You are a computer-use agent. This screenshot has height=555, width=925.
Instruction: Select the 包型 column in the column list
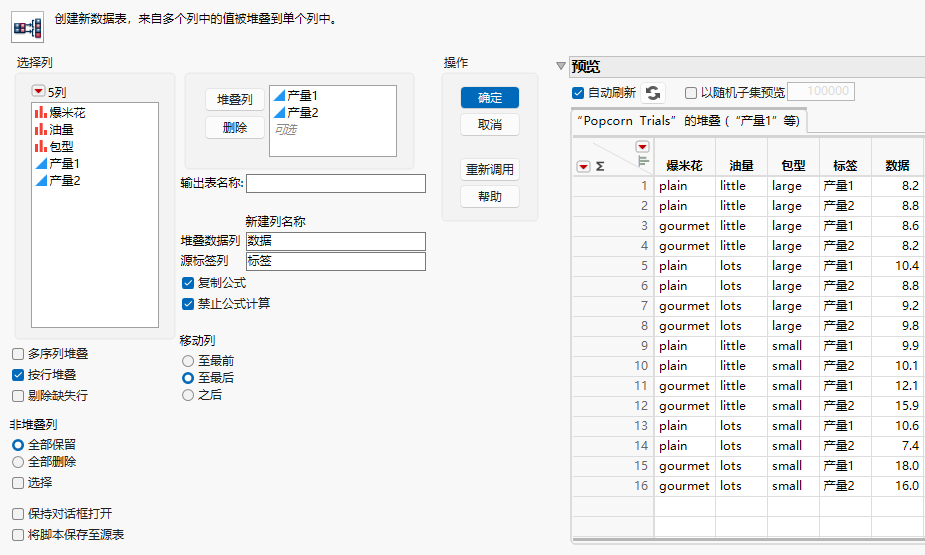(x=54, y=146)
